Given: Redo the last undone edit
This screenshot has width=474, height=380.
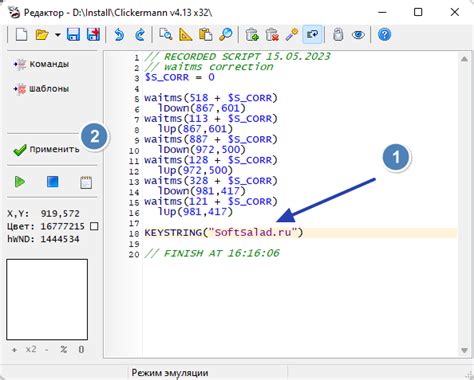Looking at the screenshot, I should point(140,35).
